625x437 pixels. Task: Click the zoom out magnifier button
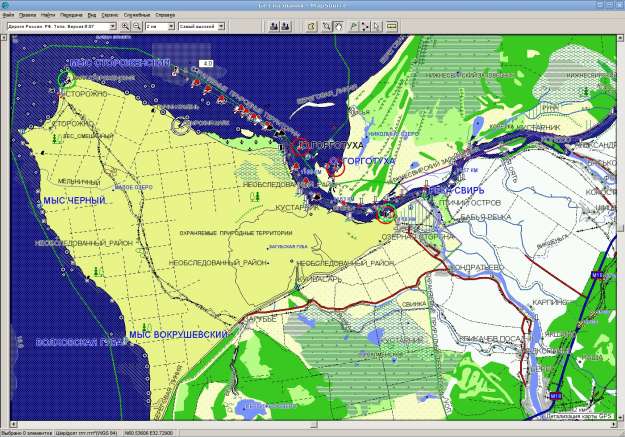point(135,26)
